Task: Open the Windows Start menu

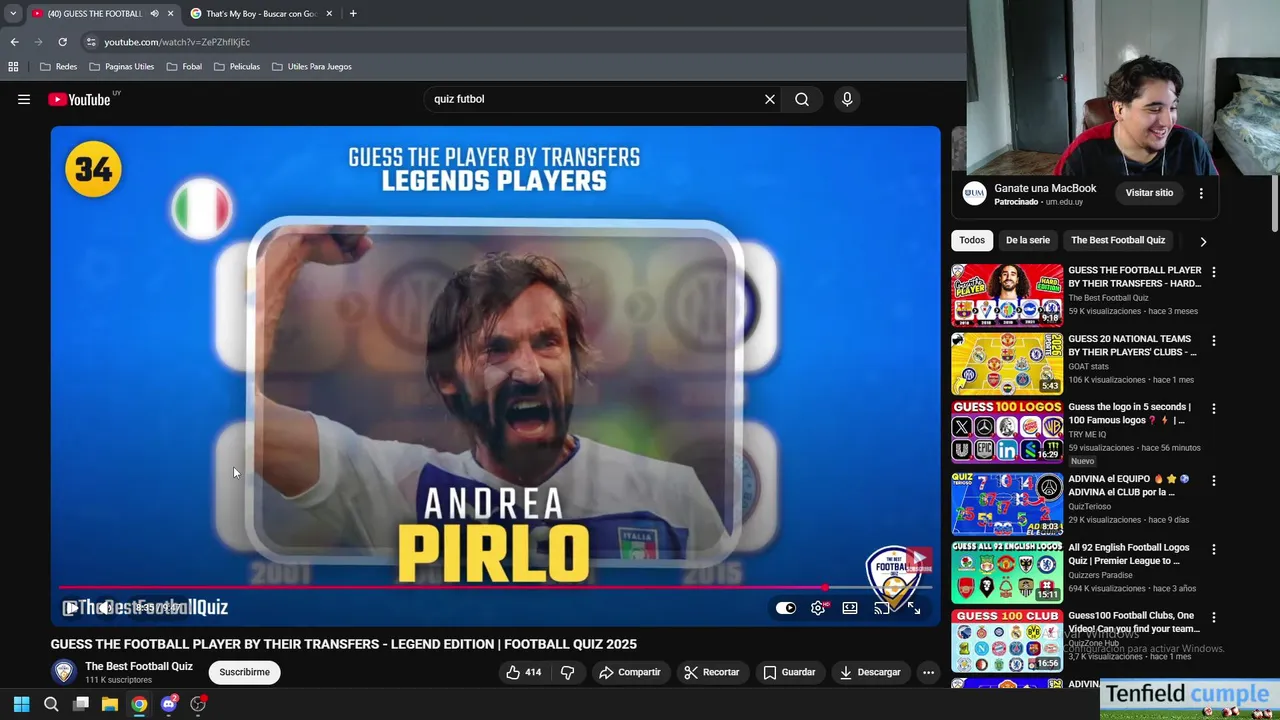Action: click(x=21, y=704)
